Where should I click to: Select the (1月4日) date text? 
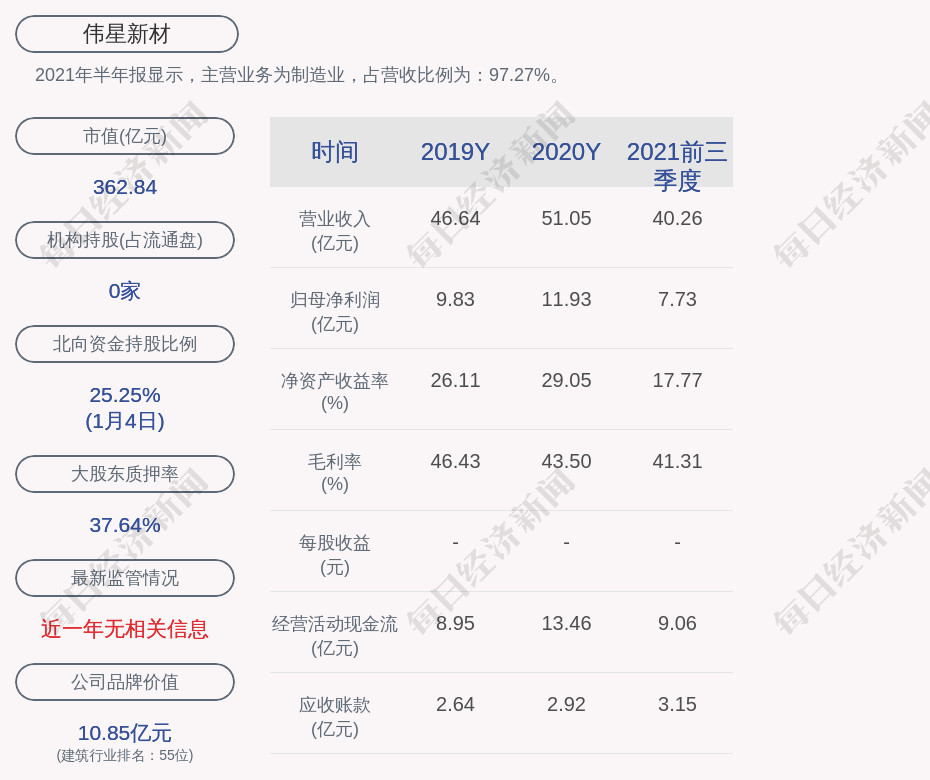[125, 421]
